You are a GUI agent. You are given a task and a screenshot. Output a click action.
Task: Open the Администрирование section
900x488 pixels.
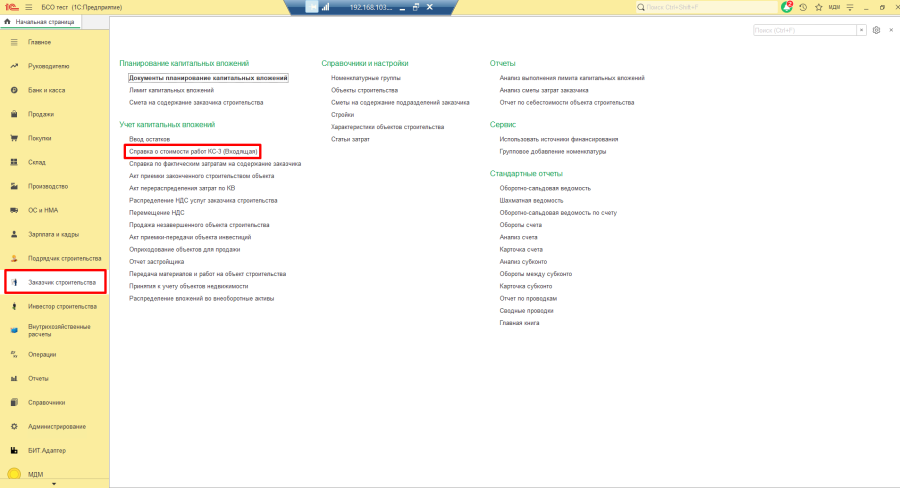tap(55, 426)
